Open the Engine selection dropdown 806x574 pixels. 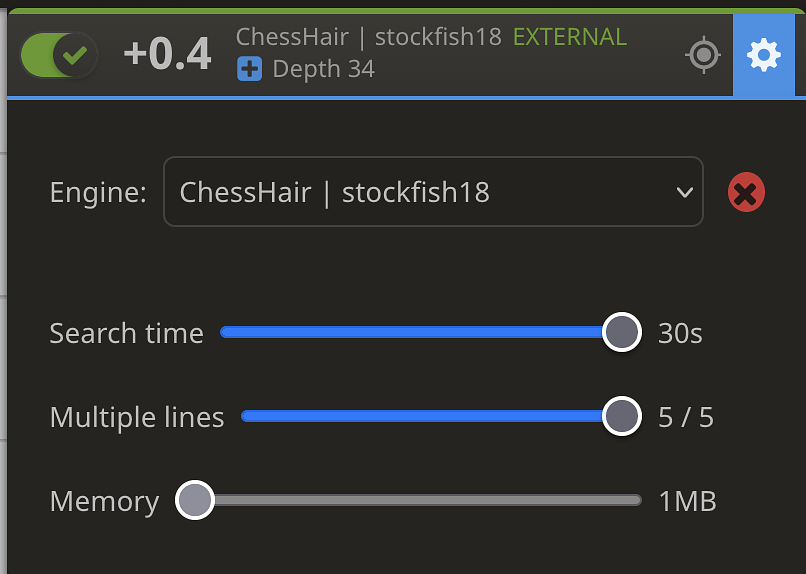(432, 192)
